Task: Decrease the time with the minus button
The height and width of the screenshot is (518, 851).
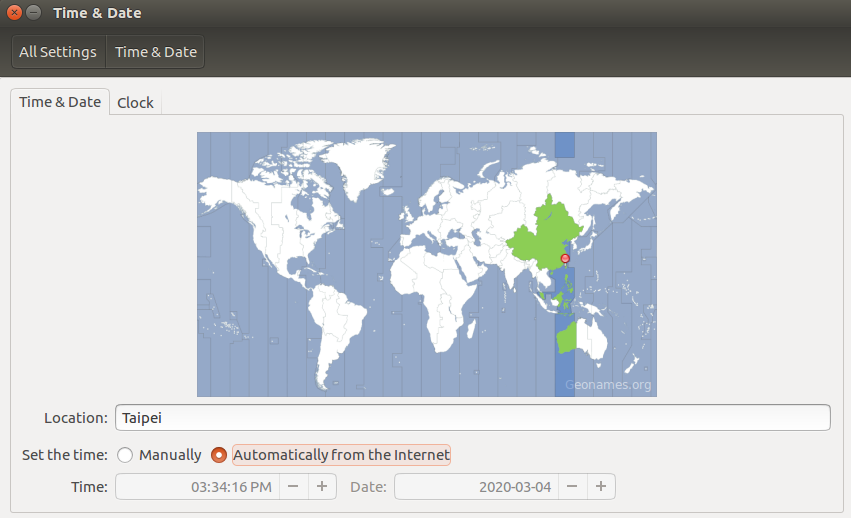Action: [x=294, y=487]
